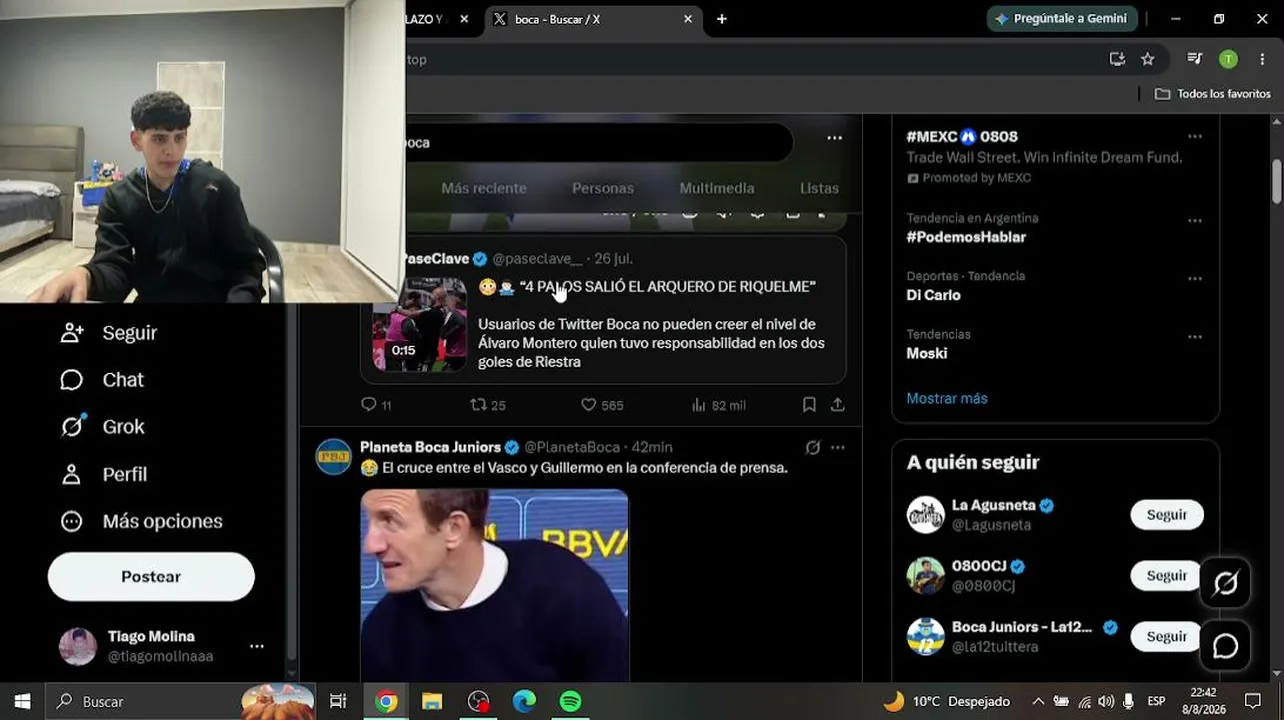Image resolution: width=1284 pixels, height=720 pixels.
Task: Ask Grok about the Planeta Boca Juniors post
Action: click(x=812, y=447)
